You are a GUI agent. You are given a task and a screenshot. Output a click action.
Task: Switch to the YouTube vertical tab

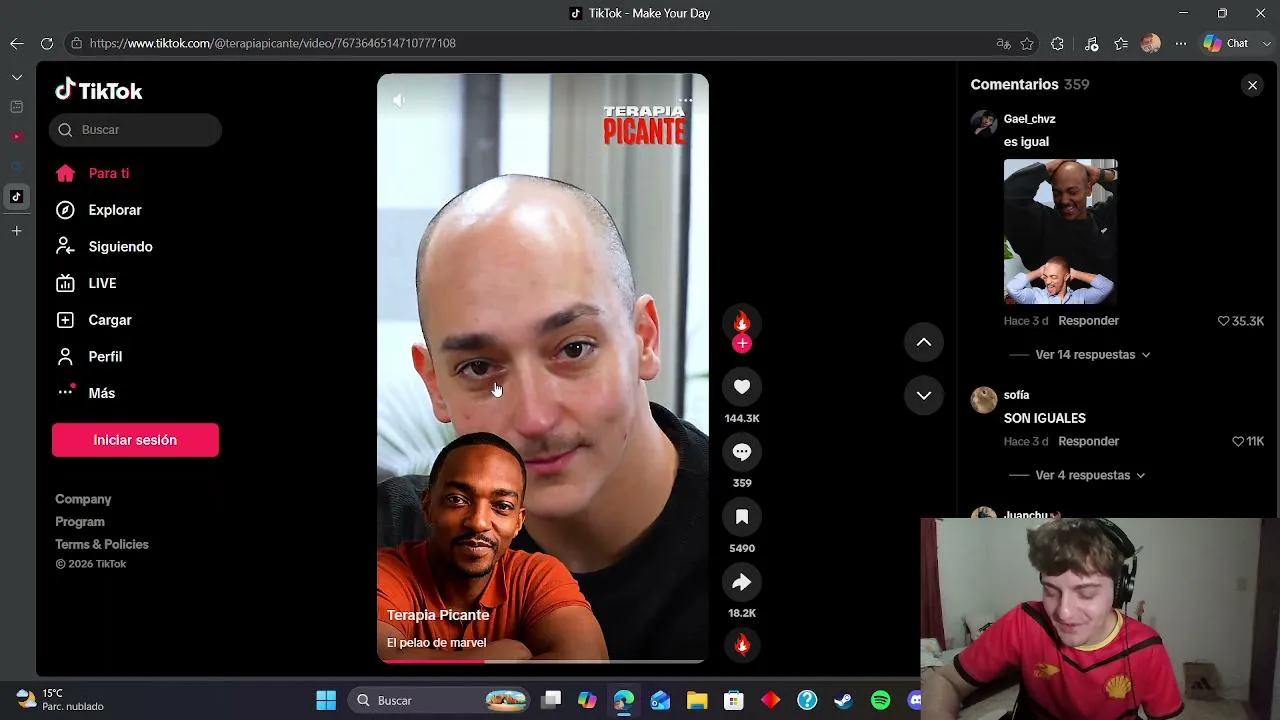16,136
